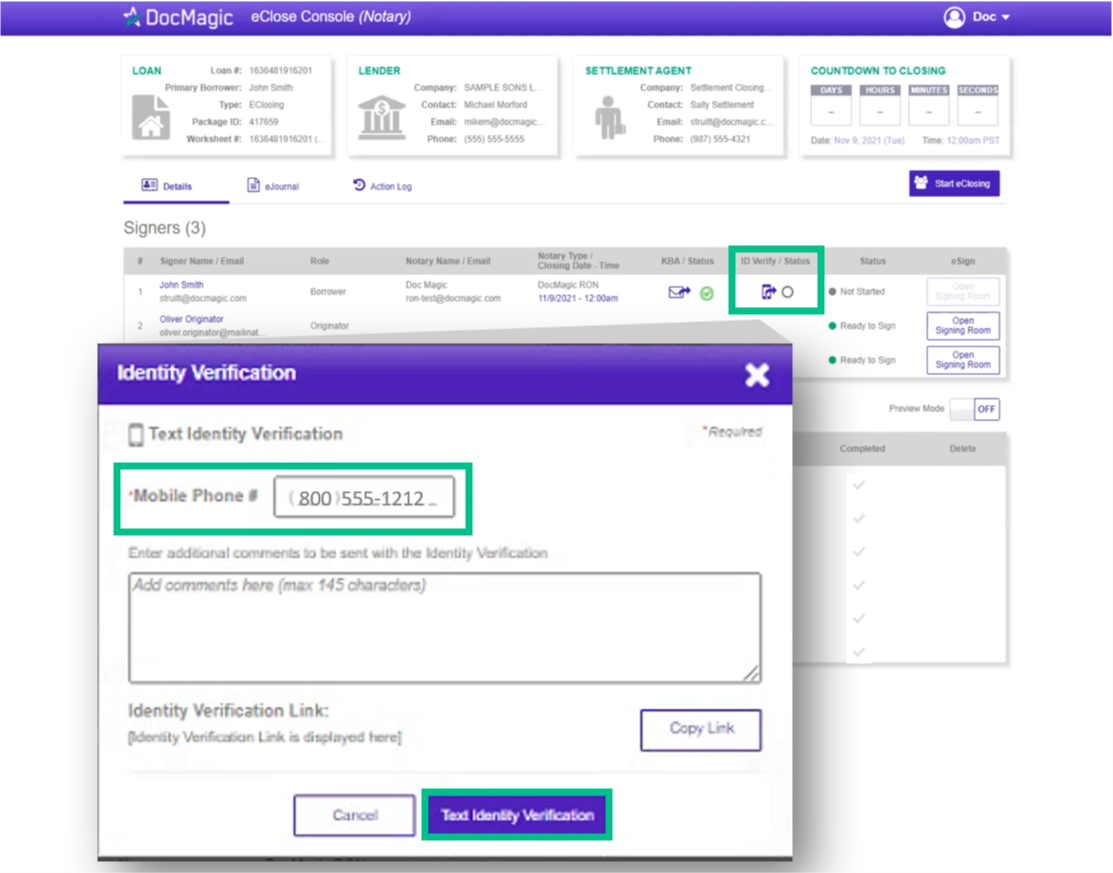Click the loan house document icon
The image size is (1113, 873).
[151, 117]
